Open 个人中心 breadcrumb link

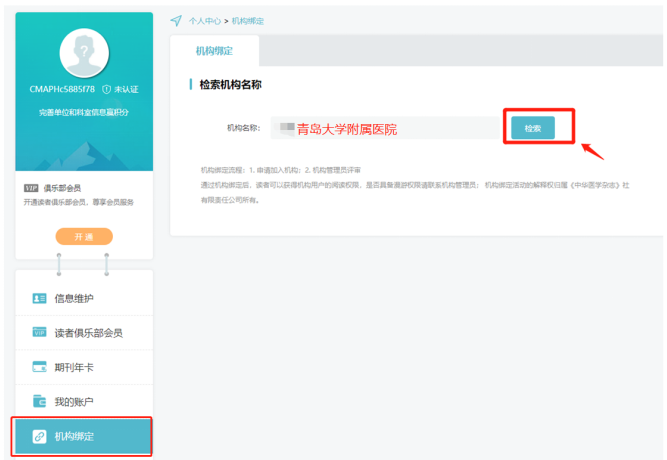pyautogui.click(x=204, y=20)
